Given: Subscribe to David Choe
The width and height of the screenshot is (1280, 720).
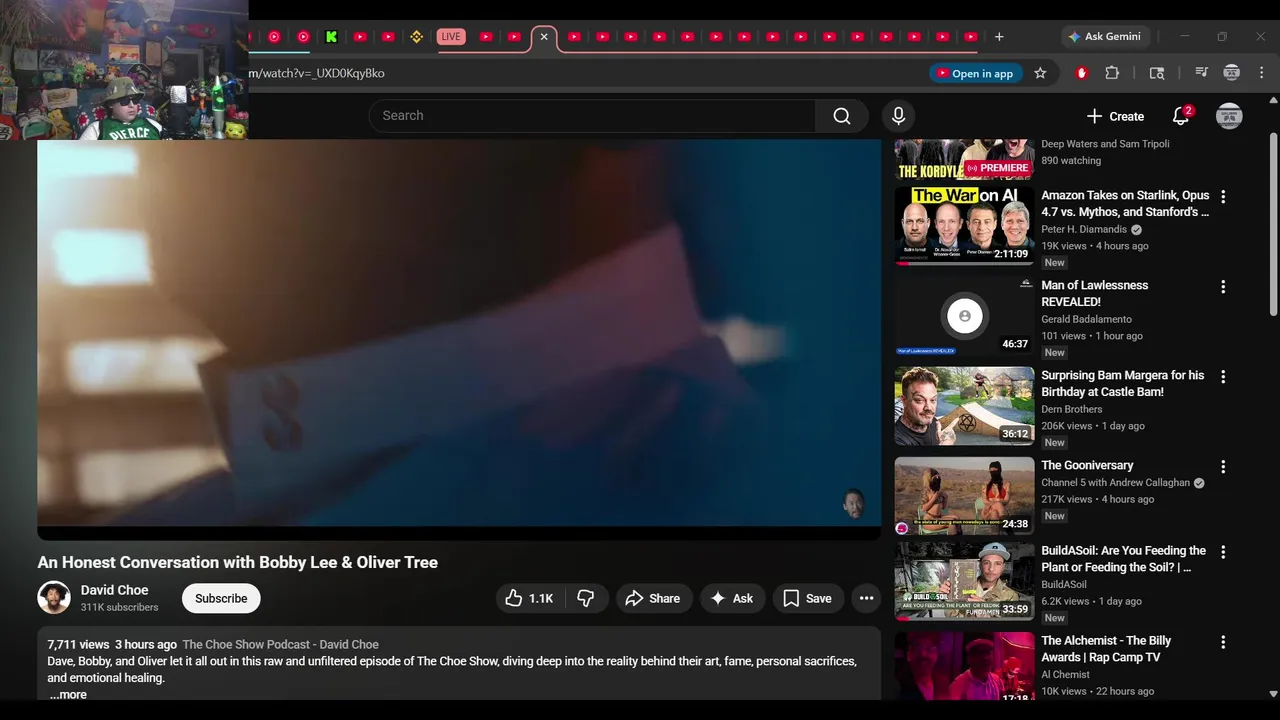Looking at the screenshot, I should 221,598.
